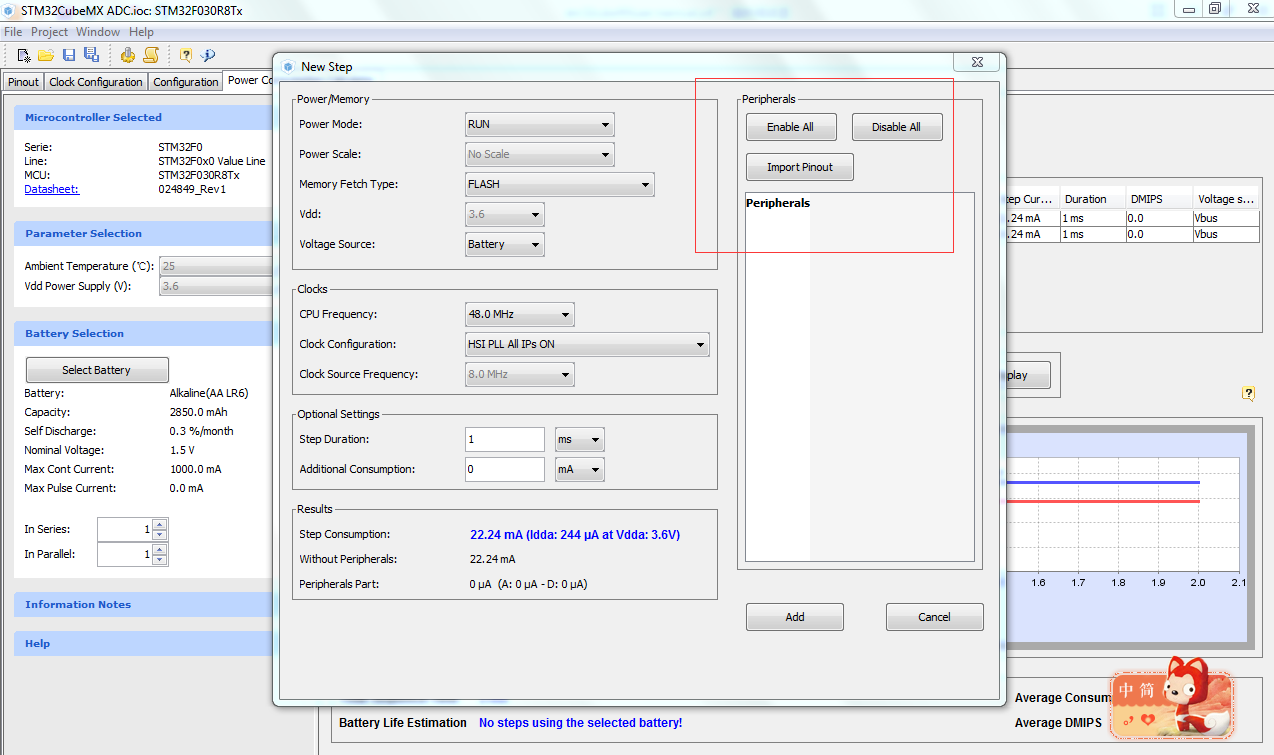Image resolution: width=1274 pixels, height=755 pixels.
Task: Click the About info toolbar icon
Action: click(208, 55)
